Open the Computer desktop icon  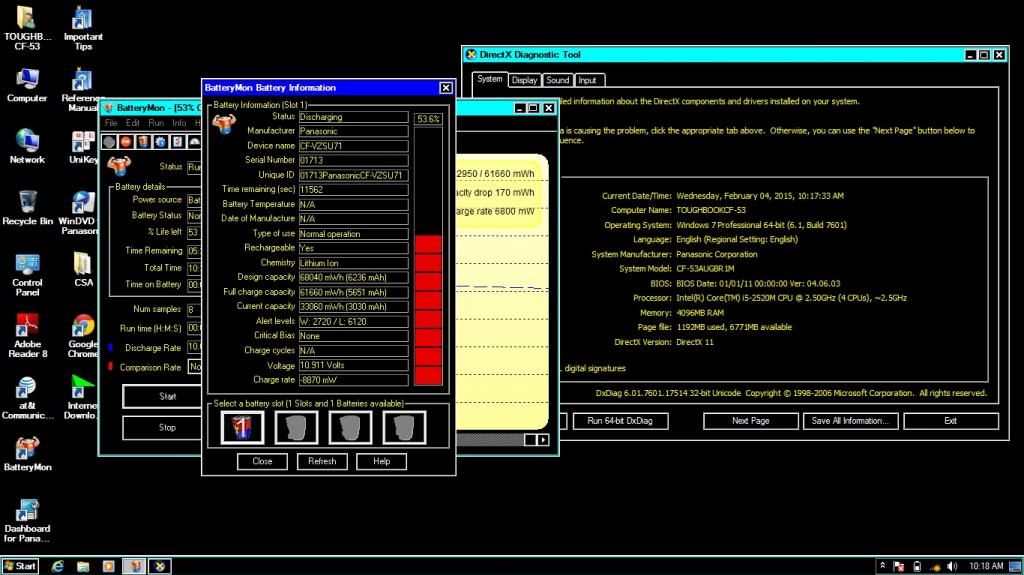click(27, 85)
